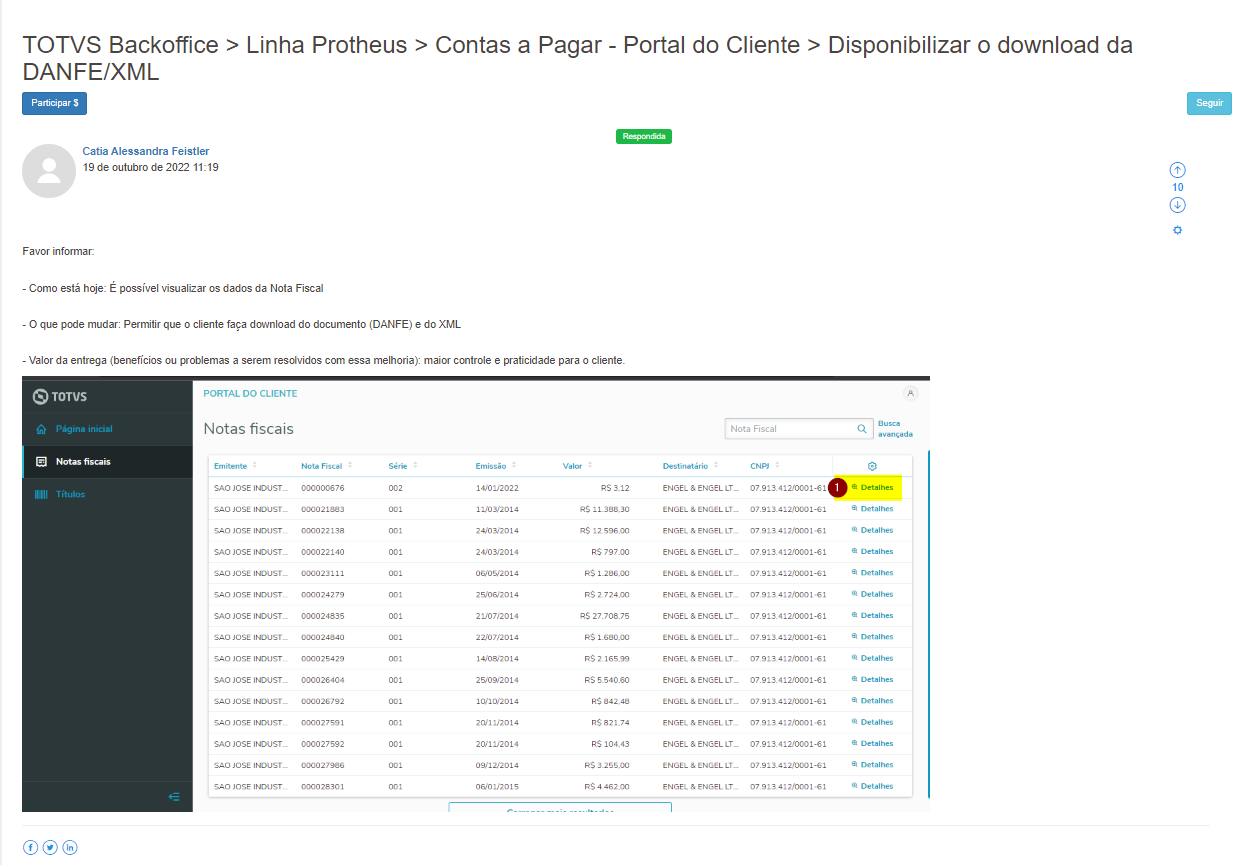Click the emission date 06/01/2015 cell

497,786
